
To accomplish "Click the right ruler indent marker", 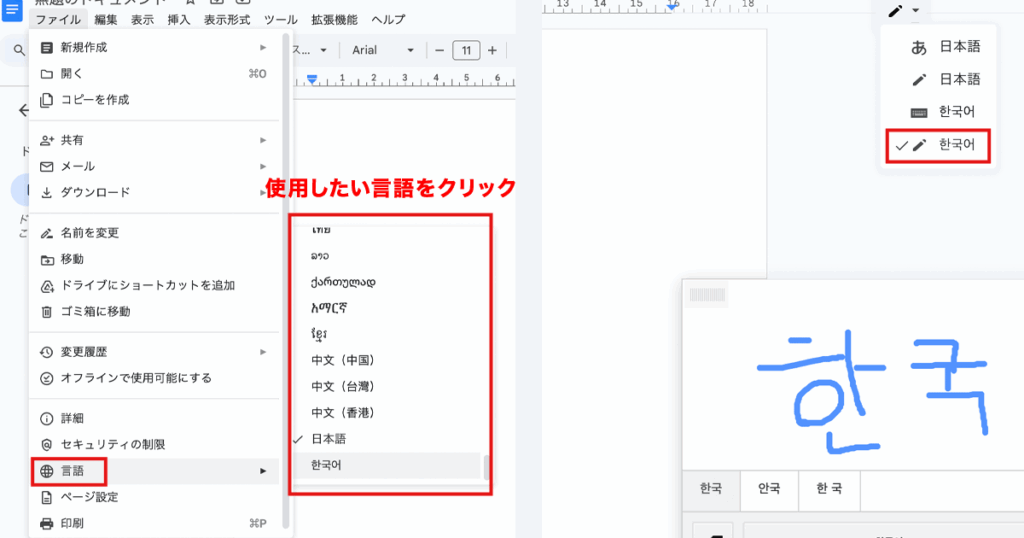I will click(x=672, y=6).
